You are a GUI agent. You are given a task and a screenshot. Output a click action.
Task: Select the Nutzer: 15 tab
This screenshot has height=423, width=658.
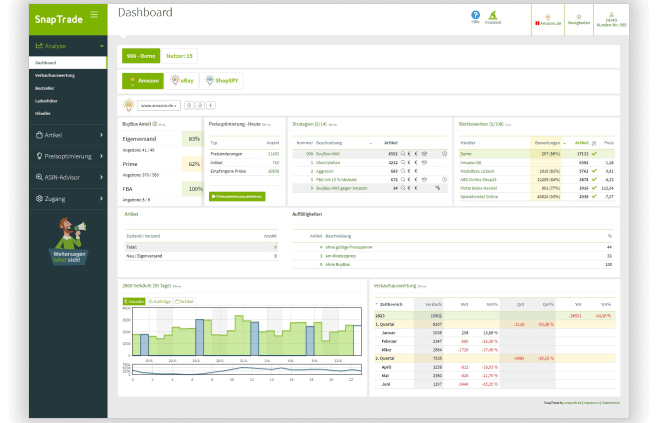tap(179, 56)
